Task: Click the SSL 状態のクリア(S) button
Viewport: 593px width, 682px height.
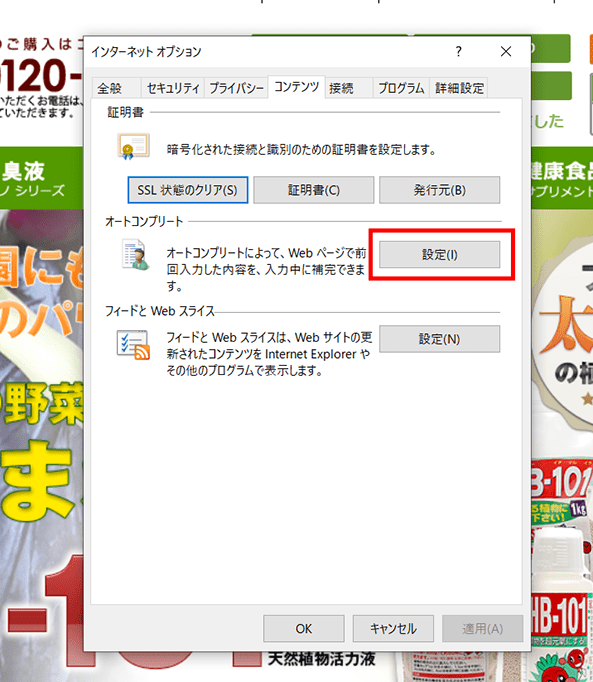Action: click(188, 190)
